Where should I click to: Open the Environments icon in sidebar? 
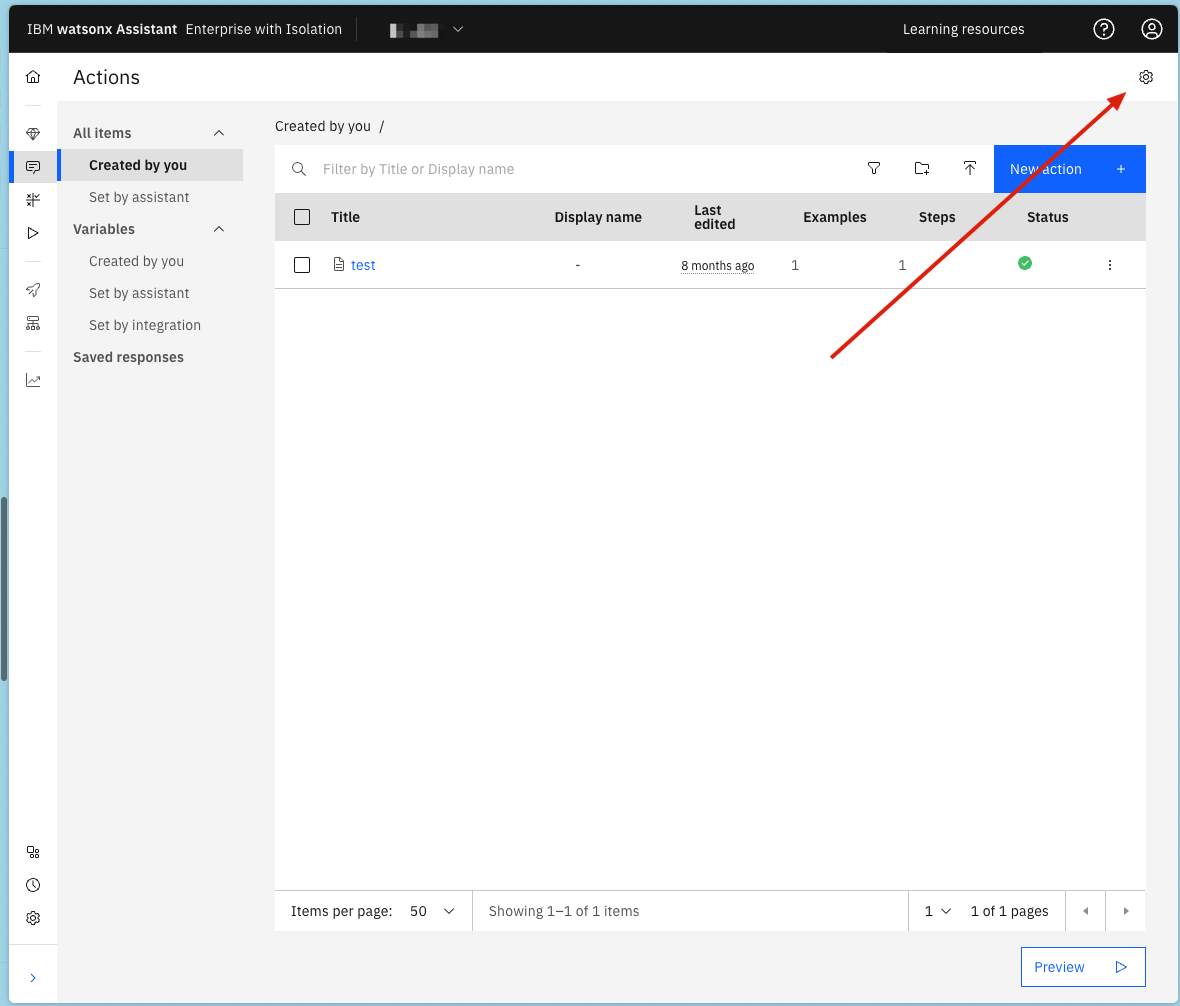click(33, 324)
